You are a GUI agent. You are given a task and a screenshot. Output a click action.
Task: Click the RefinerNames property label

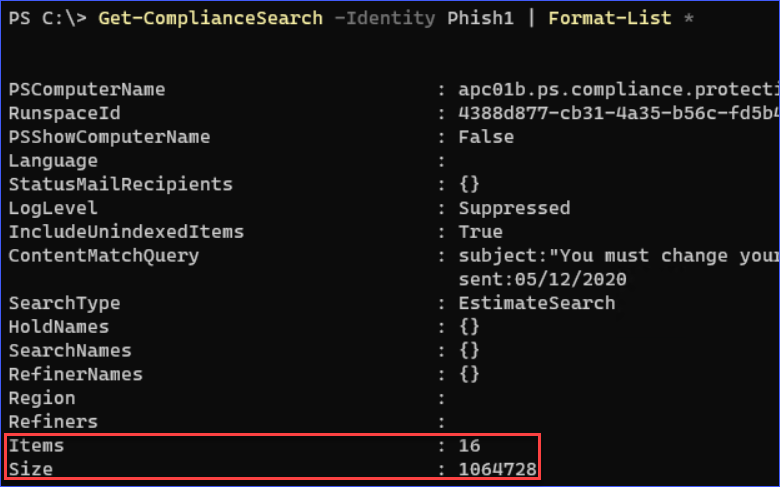[76, 374]
